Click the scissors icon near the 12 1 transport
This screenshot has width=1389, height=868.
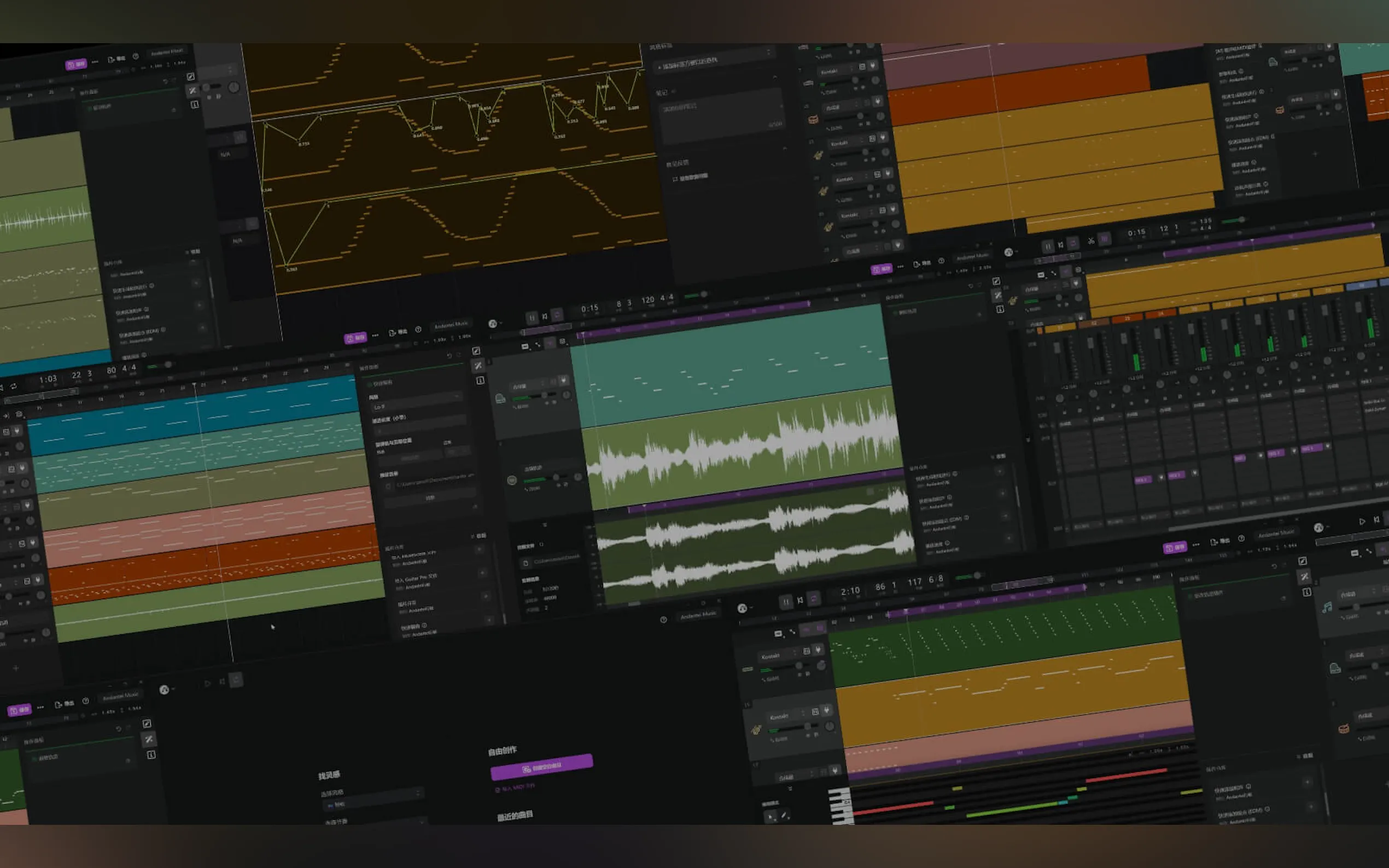1090,241
